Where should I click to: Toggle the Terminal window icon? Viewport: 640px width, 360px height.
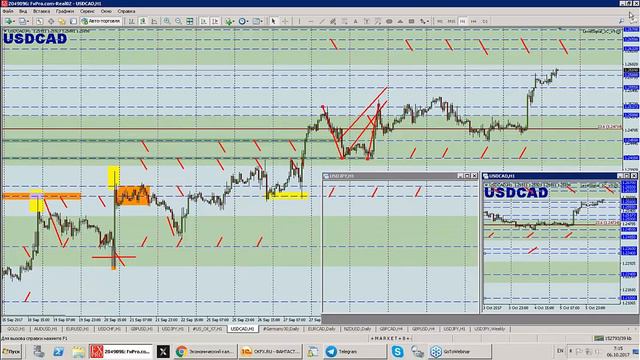[x=73, y=21]
